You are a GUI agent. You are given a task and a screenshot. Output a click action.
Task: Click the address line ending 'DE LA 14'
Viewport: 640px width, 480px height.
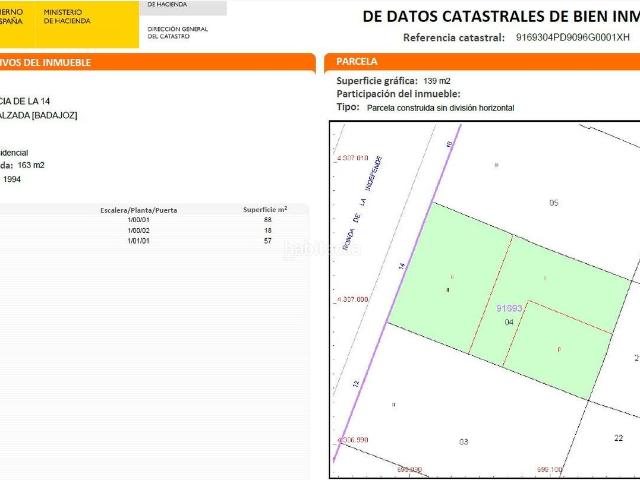tap(24, 101)
